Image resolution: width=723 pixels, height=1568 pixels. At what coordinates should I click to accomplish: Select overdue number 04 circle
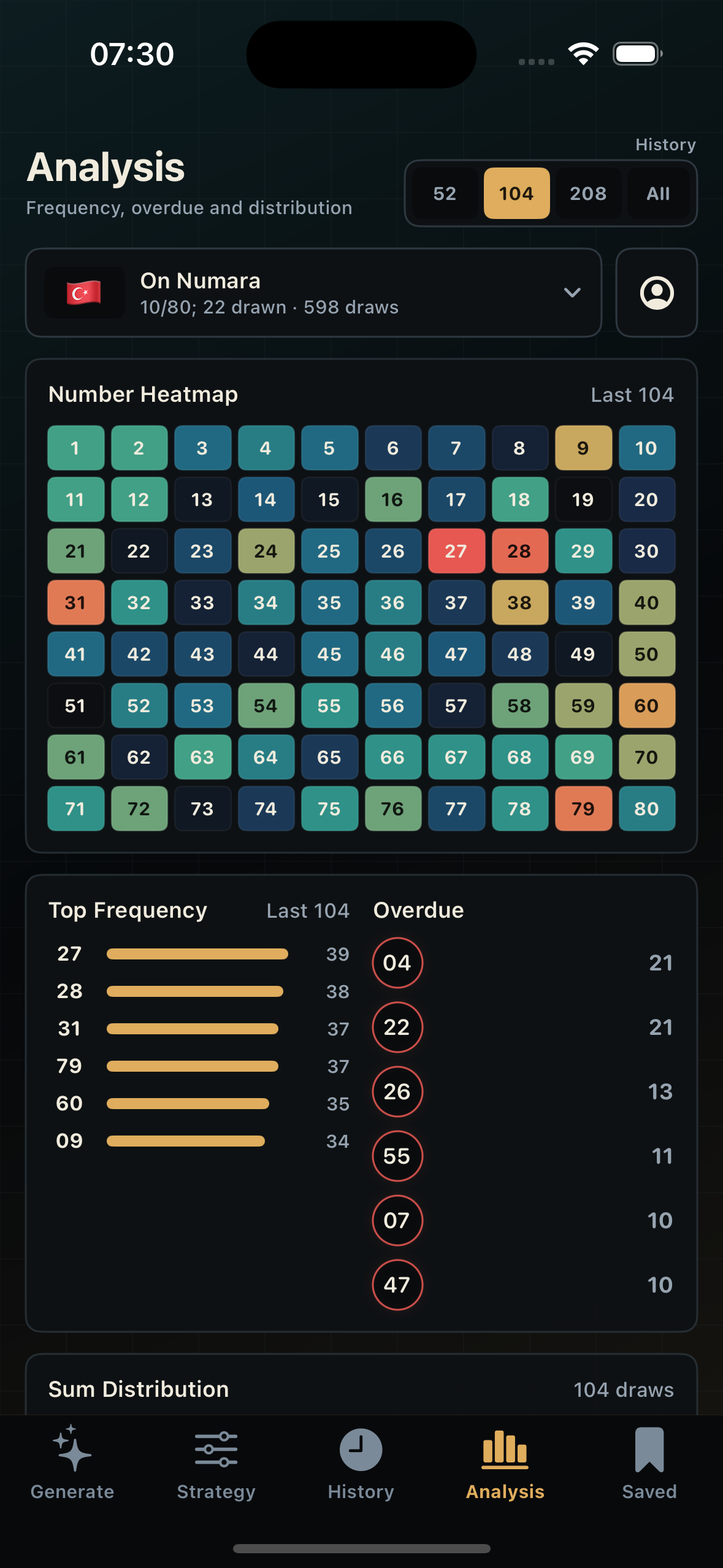pos(397,963)
